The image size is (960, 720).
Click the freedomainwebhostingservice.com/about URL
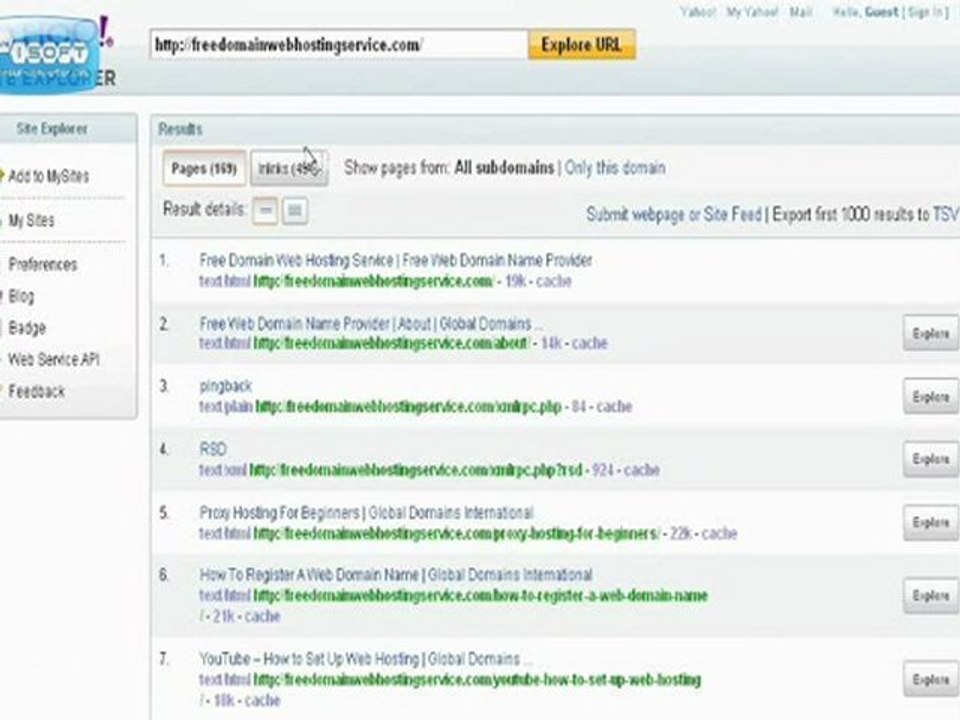click(391, 343)
